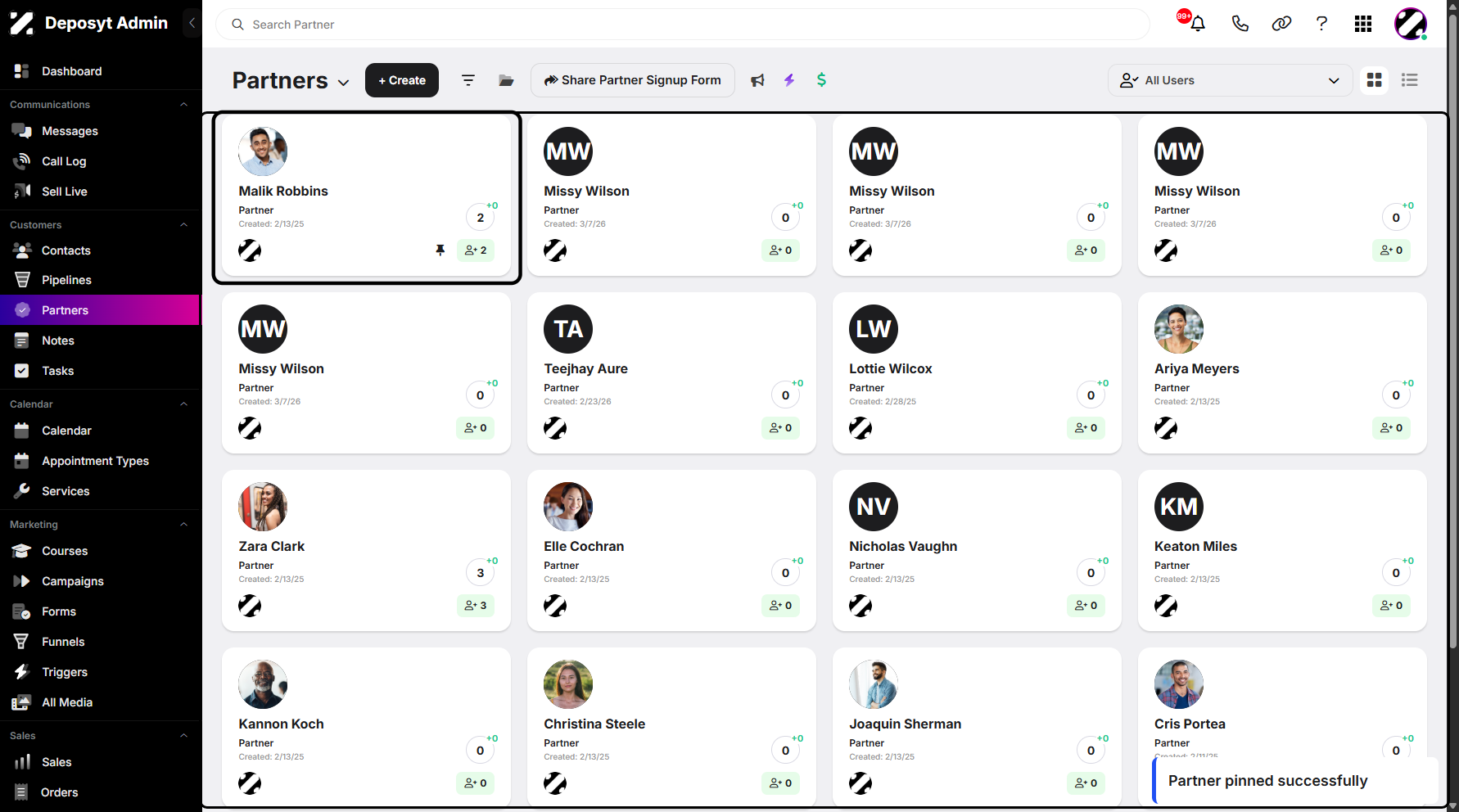Collapse the Marketing section
The width and height of the screenshot is (1459, 812).
(x=183, y=525)
